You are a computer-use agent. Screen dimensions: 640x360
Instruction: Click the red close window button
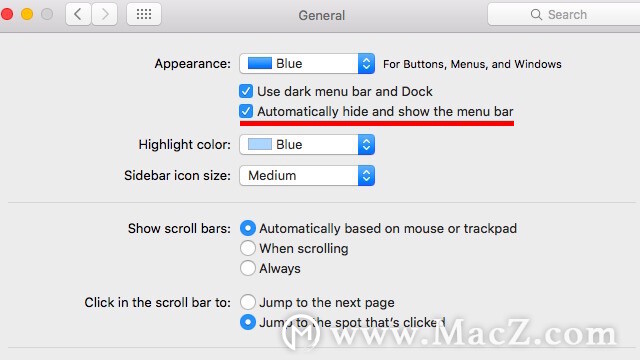click(7, 14)
